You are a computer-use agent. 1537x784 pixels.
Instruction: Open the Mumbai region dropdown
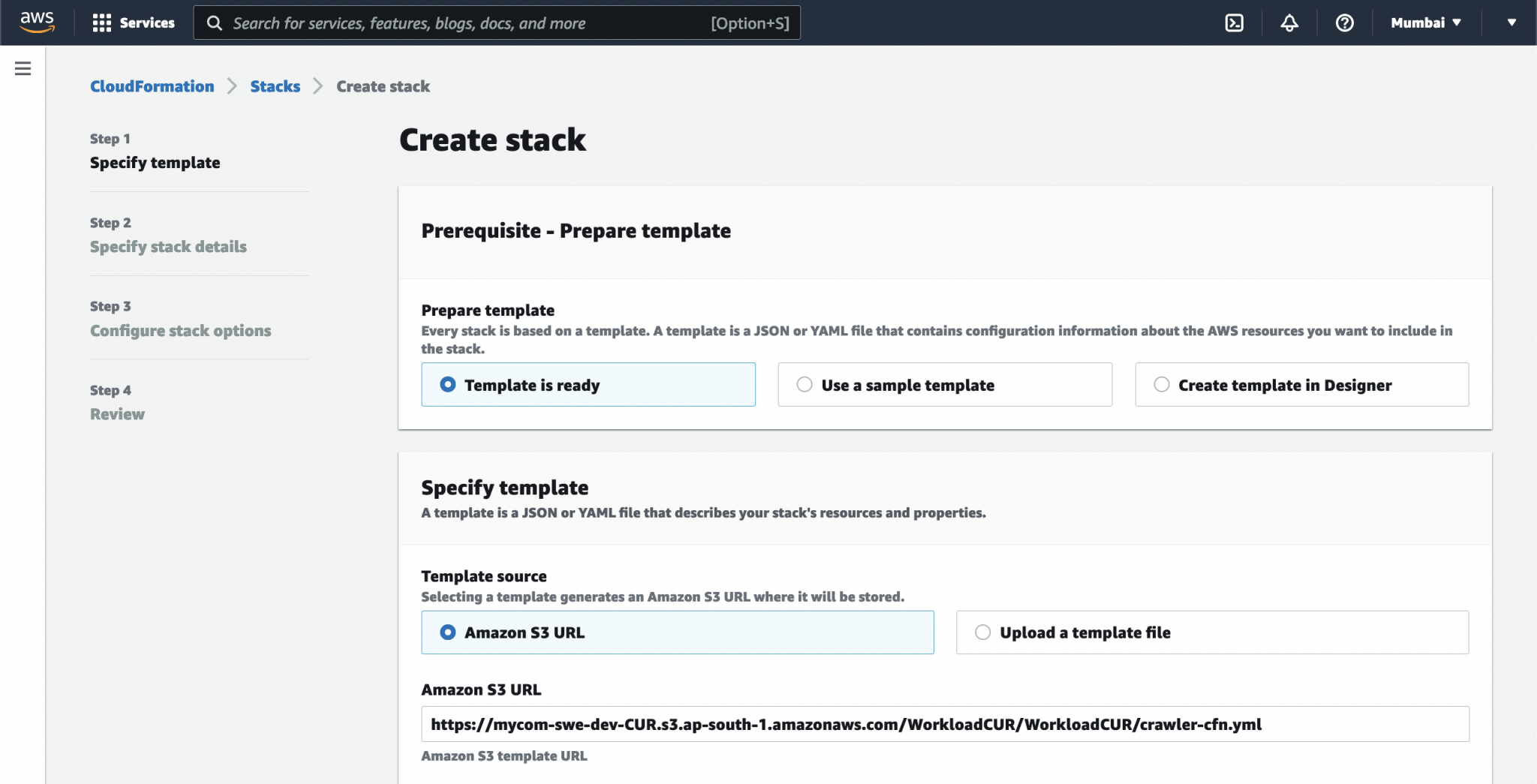click(1424, 23)
